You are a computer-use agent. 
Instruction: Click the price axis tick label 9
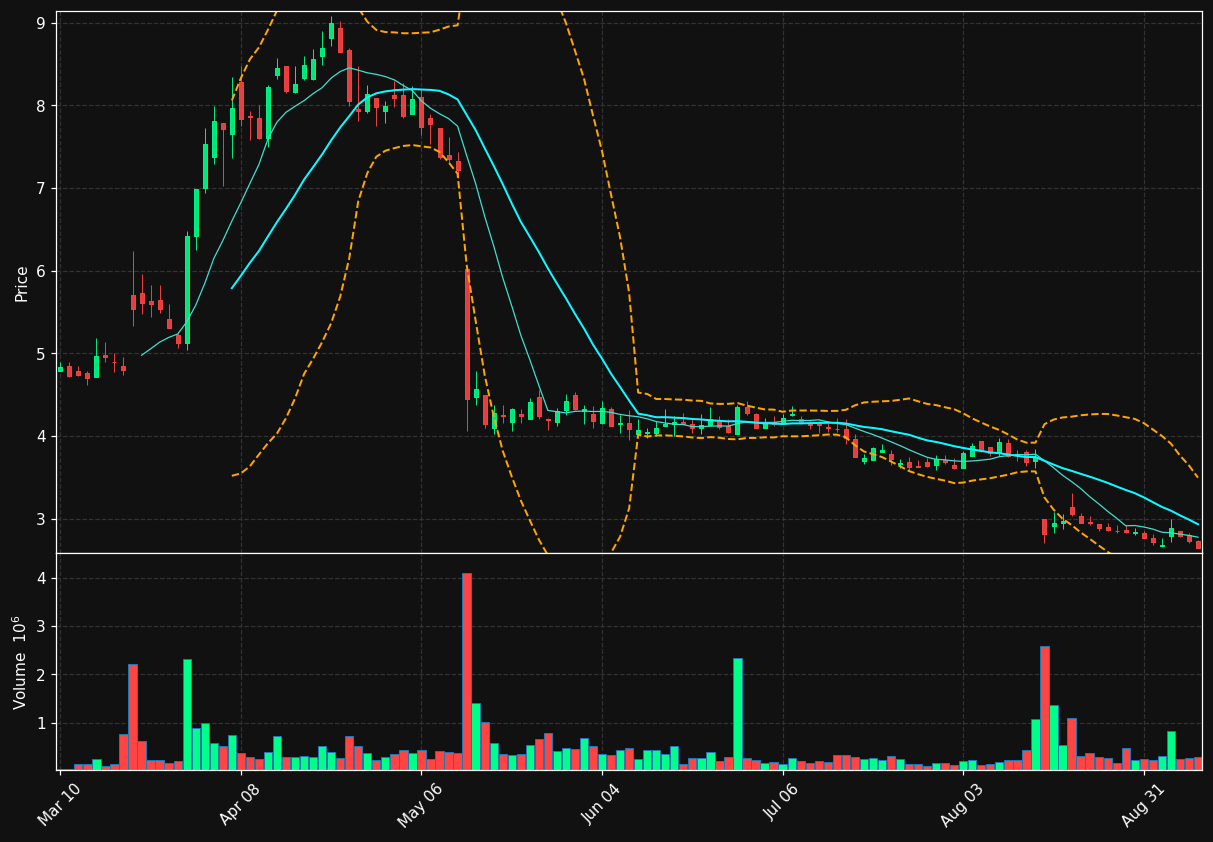(42, 23)
